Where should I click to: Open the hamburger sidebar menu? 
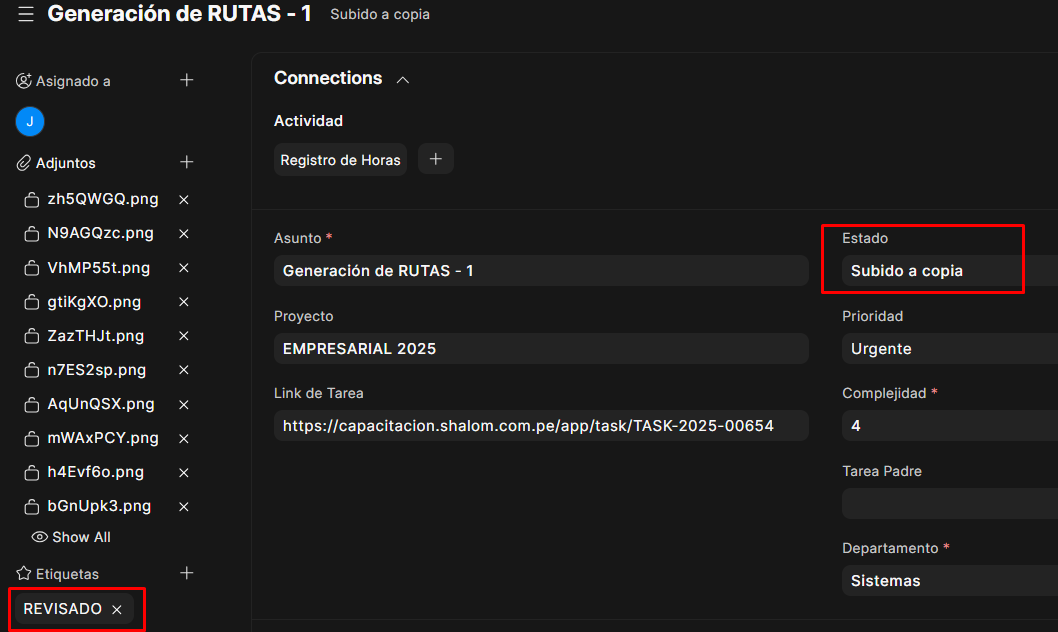[26, 15]
